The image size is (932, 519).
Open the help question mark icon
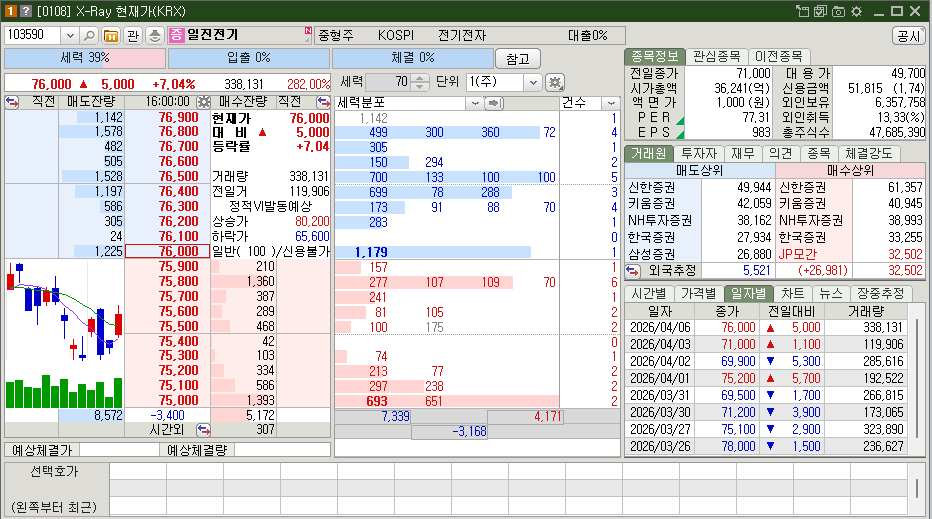coord(26,11)
